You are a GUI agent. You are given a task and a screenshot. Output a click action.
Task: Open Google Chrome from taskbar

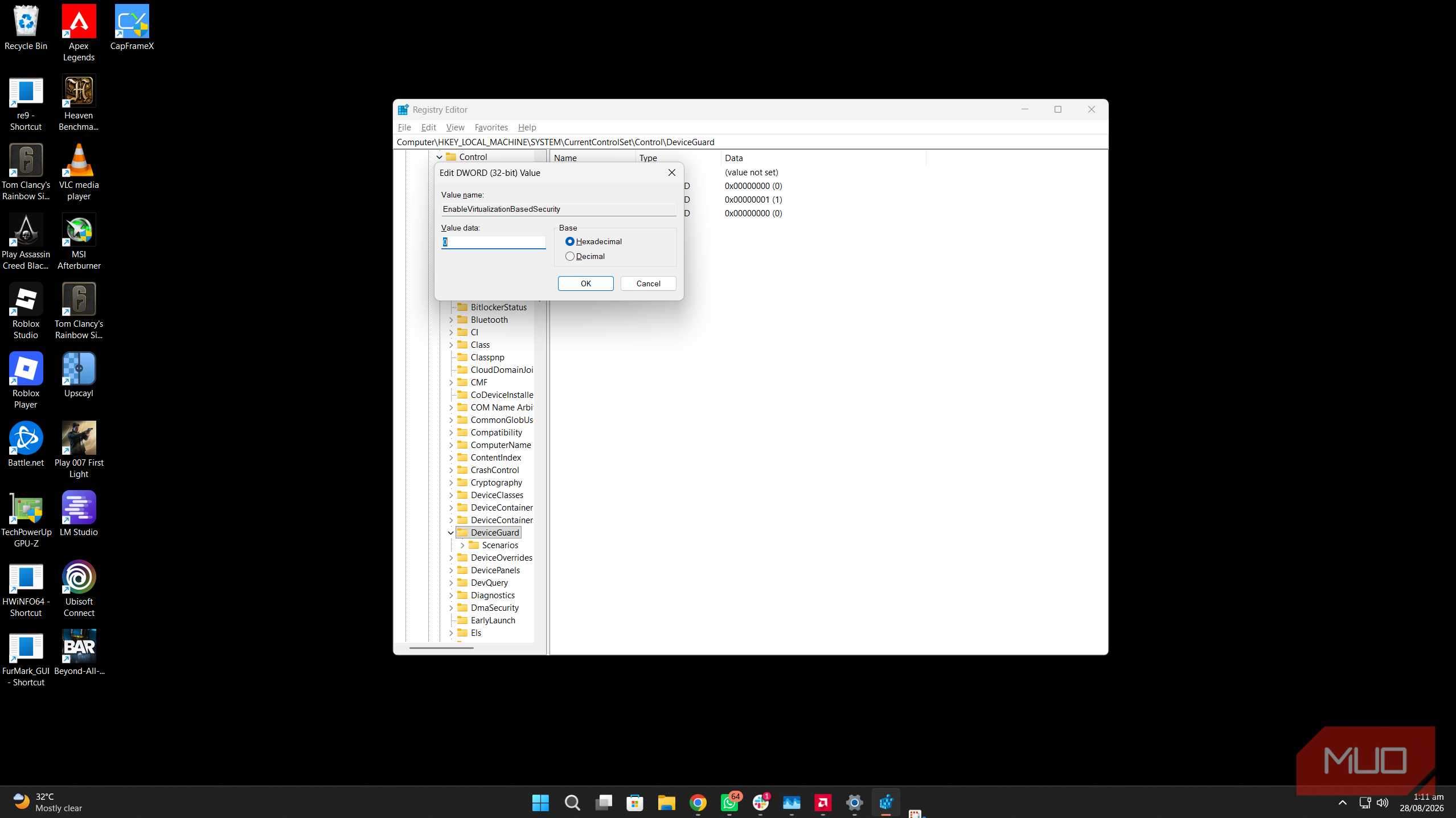(698, 803)
